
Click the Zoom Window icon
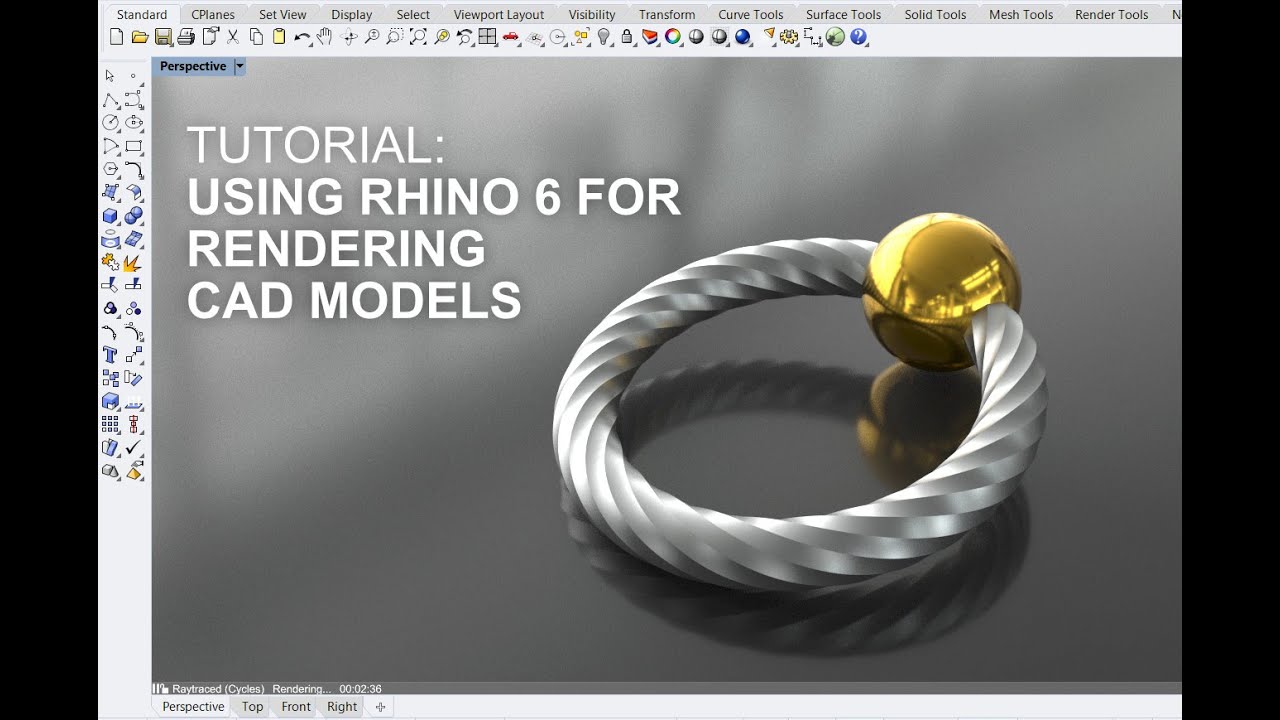(x=395, y=37)
